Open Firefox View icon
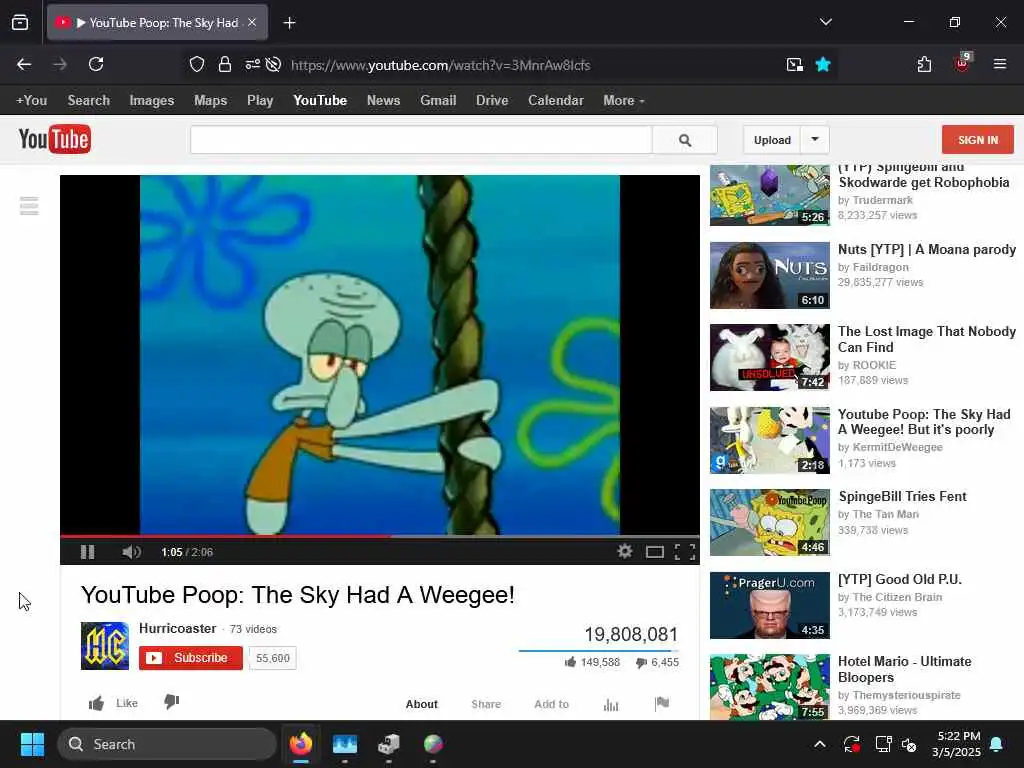This screenshot has height=768, width=1024. (20, 23)
